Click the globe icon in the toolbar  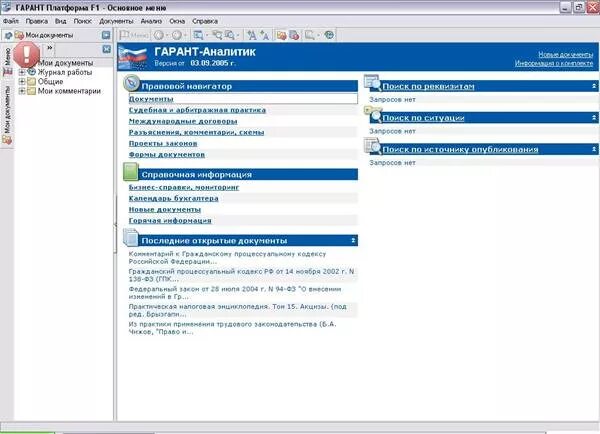pos(329,35)
